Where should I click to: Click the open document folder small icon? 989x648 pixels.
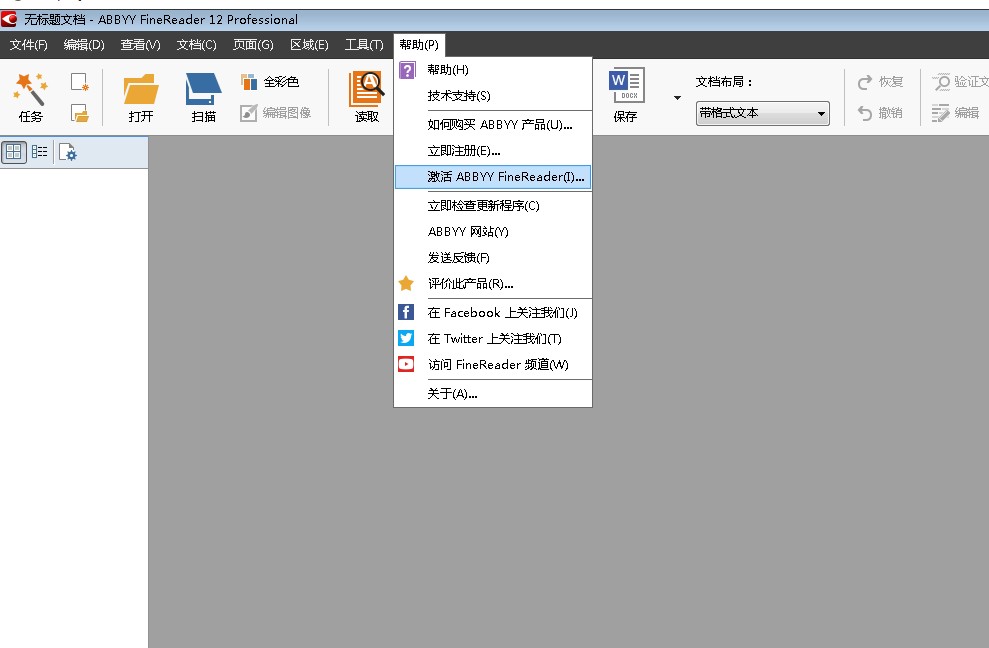[x=79, y=113]
